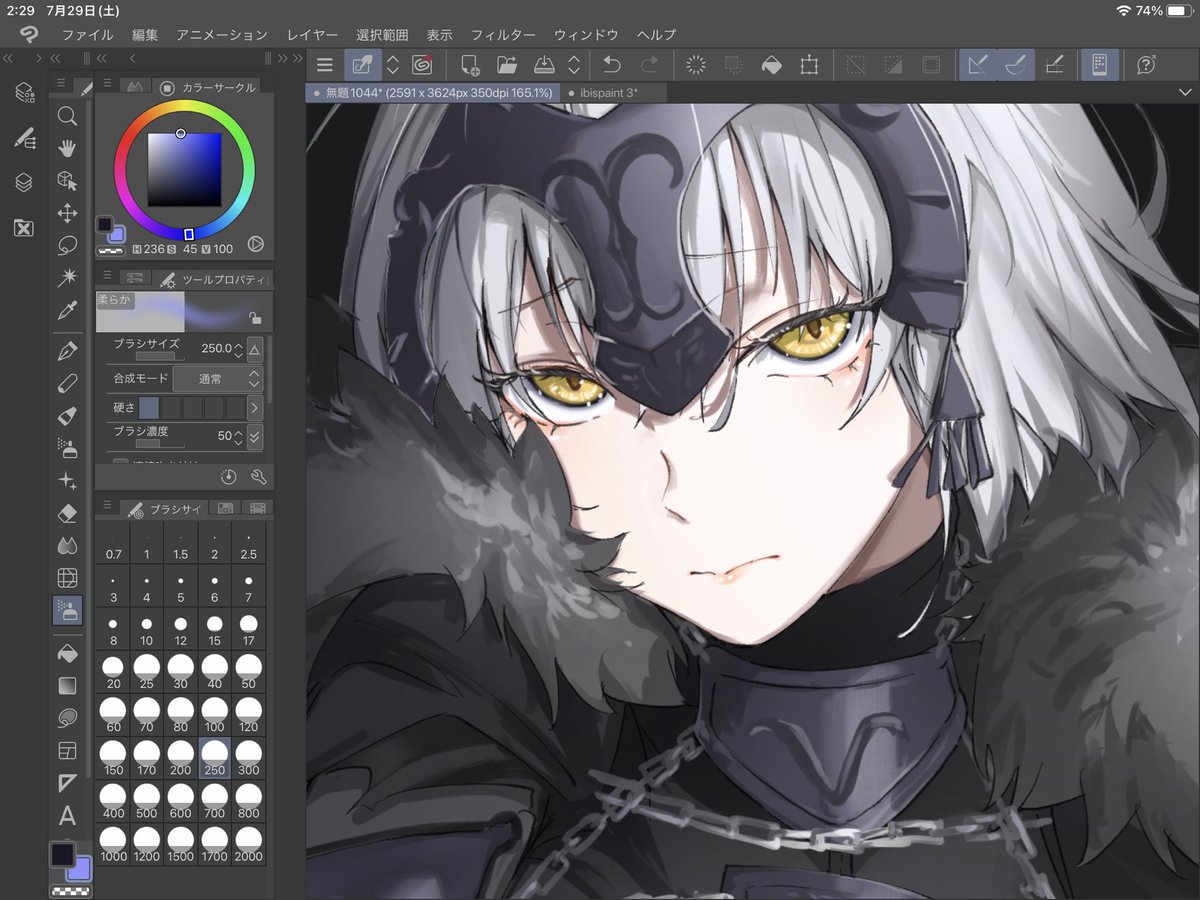Choose brush size 100 preset
This screenshot has width=1200, height=900.
click(215, 716)
